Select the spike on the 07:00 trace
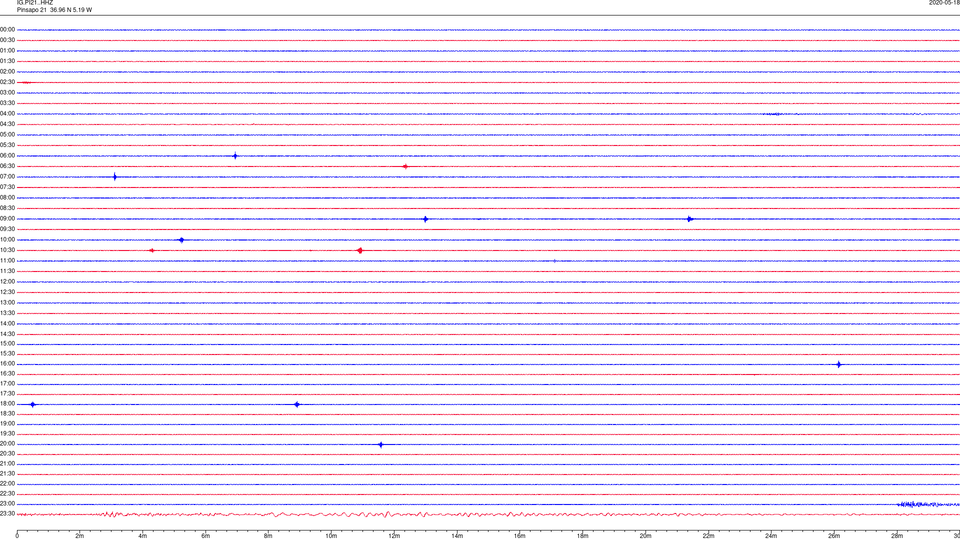The image size is (960, 540). coord(114,177)
